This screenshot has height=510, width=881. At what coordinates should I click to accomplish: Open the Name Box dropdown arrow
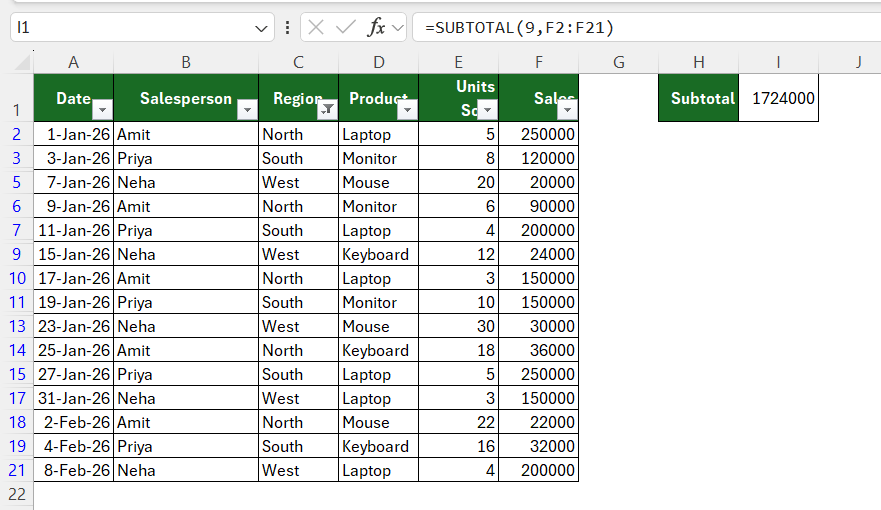pos(261,28)
